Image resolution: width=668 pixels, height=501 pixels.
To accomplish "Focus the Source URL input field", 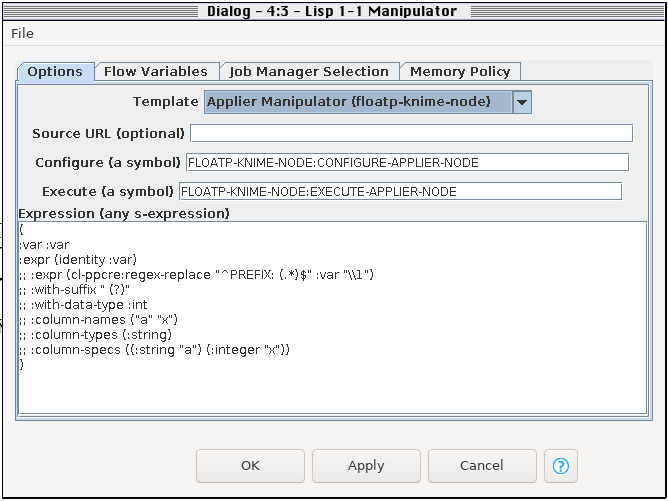I will [411, 133].
